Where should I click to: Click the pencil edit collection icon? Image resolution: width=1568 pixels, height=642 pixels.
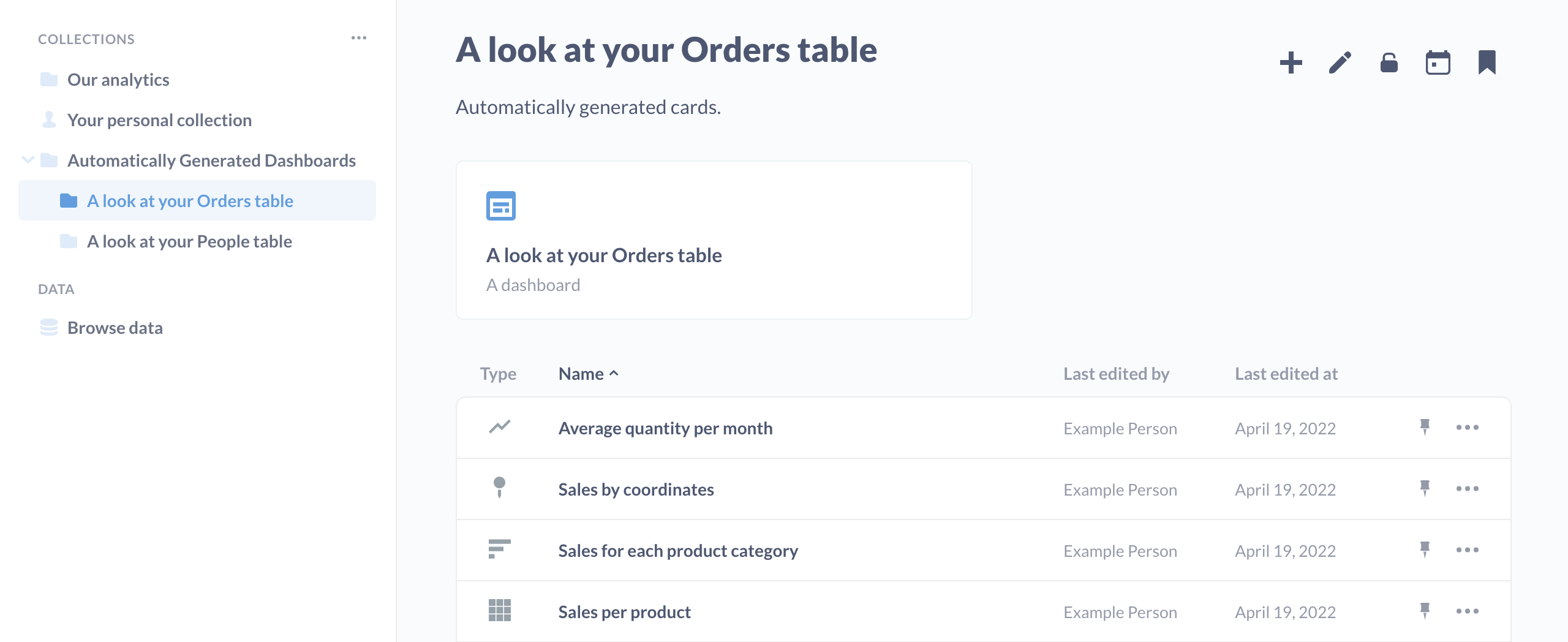point(1340,62)
